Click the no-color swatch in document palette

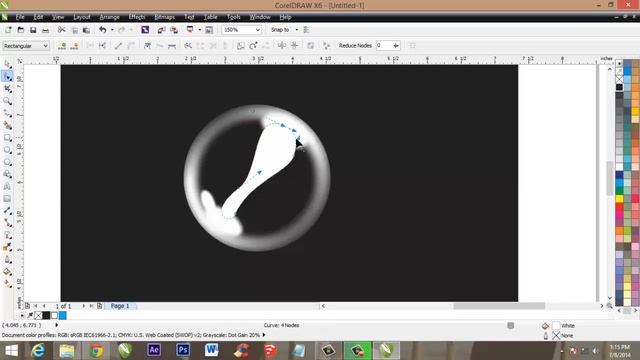[x=38, y=316]
